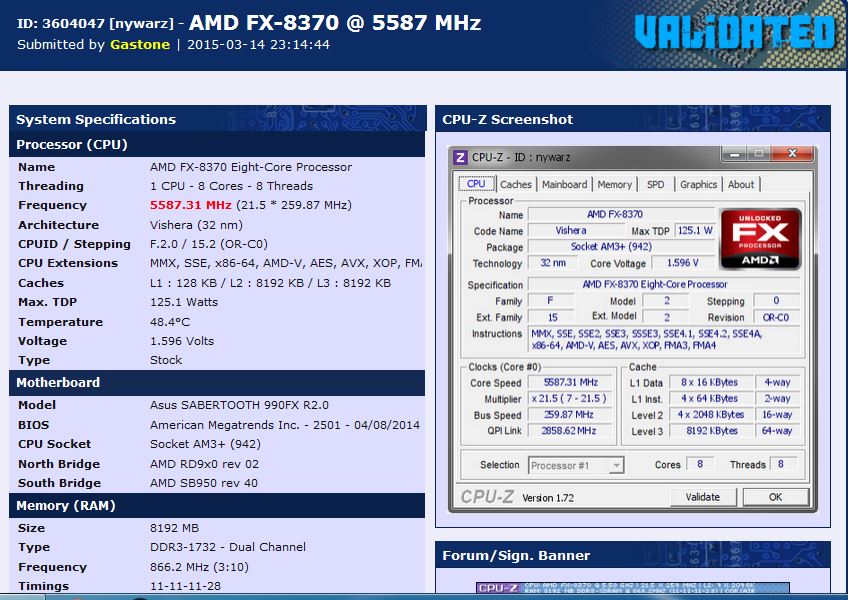Click the Level 3 8192 KBytes cache value
Screen dimensions: 848x600
click(712, 431)
